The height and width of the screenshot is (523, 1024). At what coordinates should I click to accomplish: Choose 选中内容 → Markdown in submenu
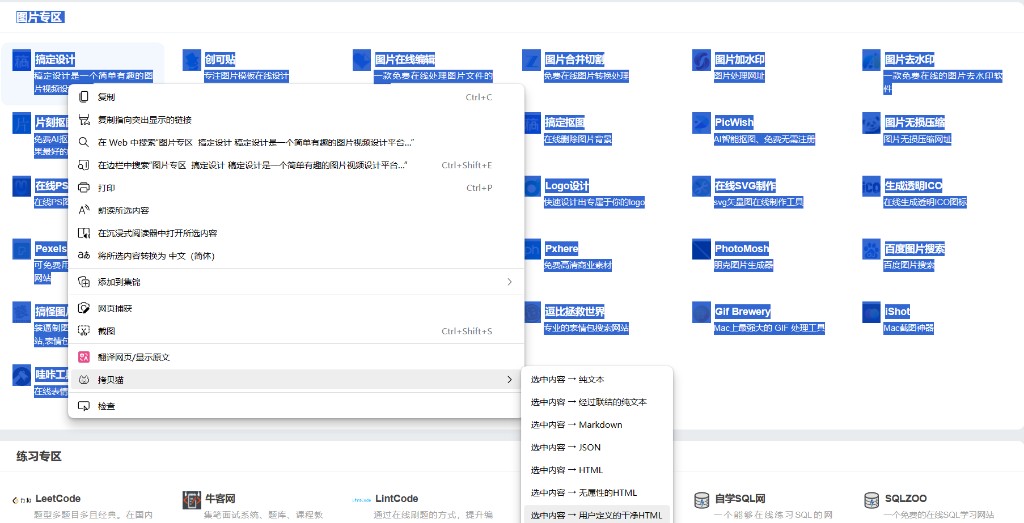point(598,424)
